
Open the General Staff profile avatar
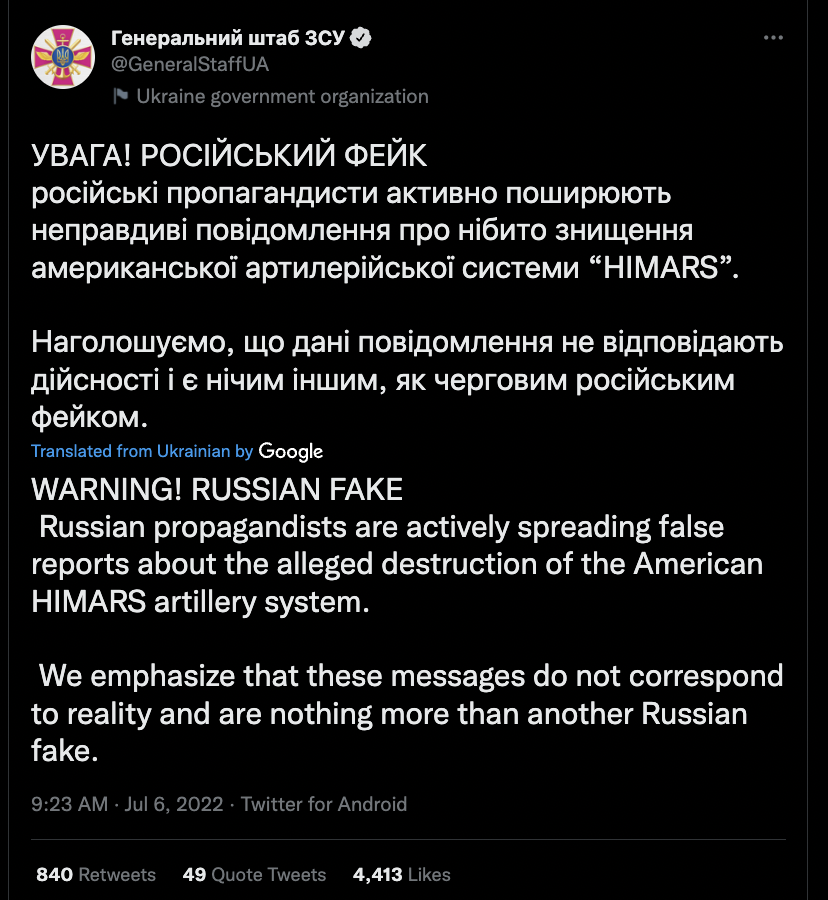coord(63,57)
